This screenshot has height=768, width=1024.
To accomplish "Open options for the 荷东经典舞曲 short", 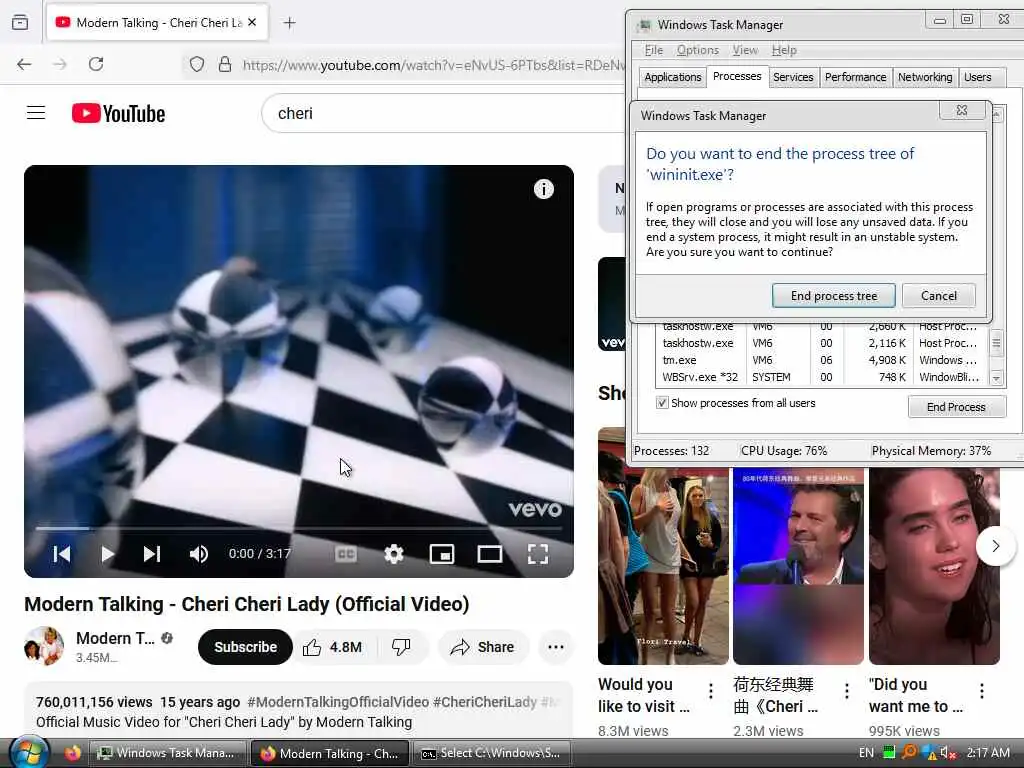I will tap(846, 691).
